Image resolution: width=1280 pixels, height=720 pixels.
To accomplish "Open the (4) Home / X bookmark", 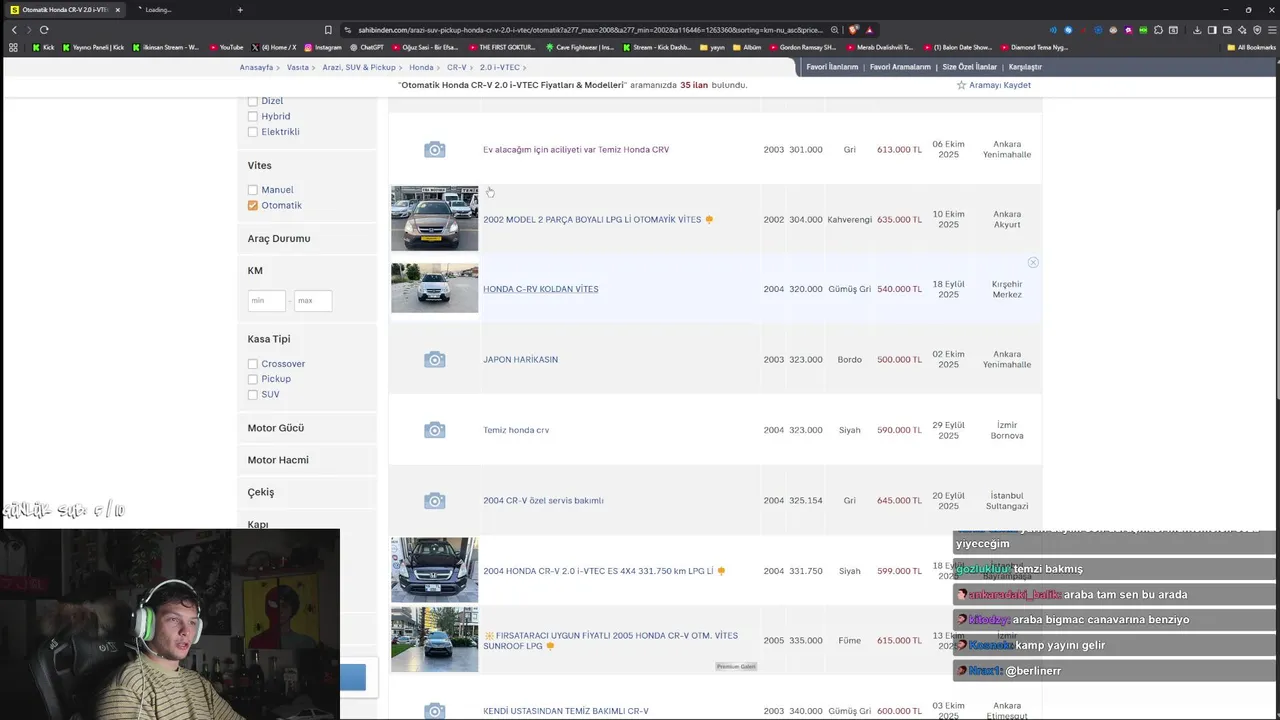I will (x=274, y=47).
